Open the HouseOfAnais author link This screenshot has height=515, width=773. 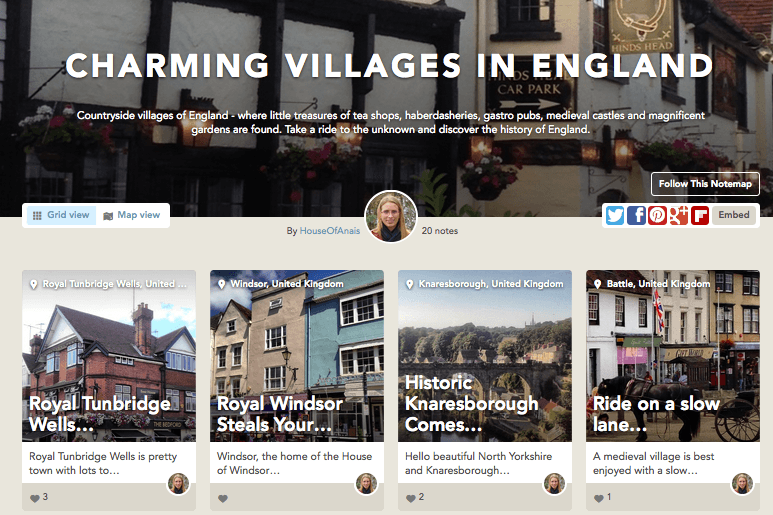click(x=330, y=231)
